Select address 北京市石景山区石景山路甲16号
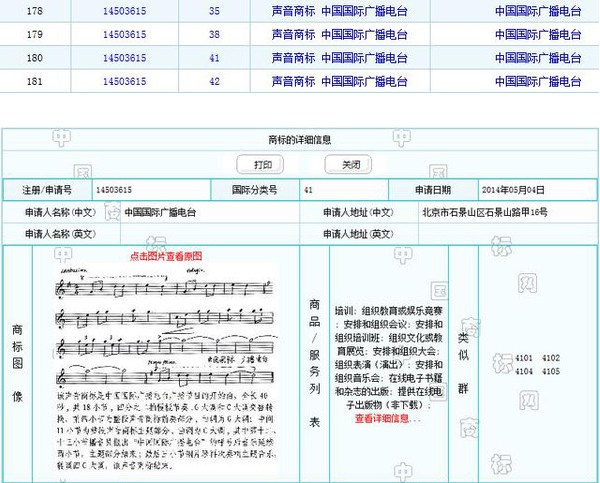The width and height of the screenshot is (600, 483). coord(485,212)
